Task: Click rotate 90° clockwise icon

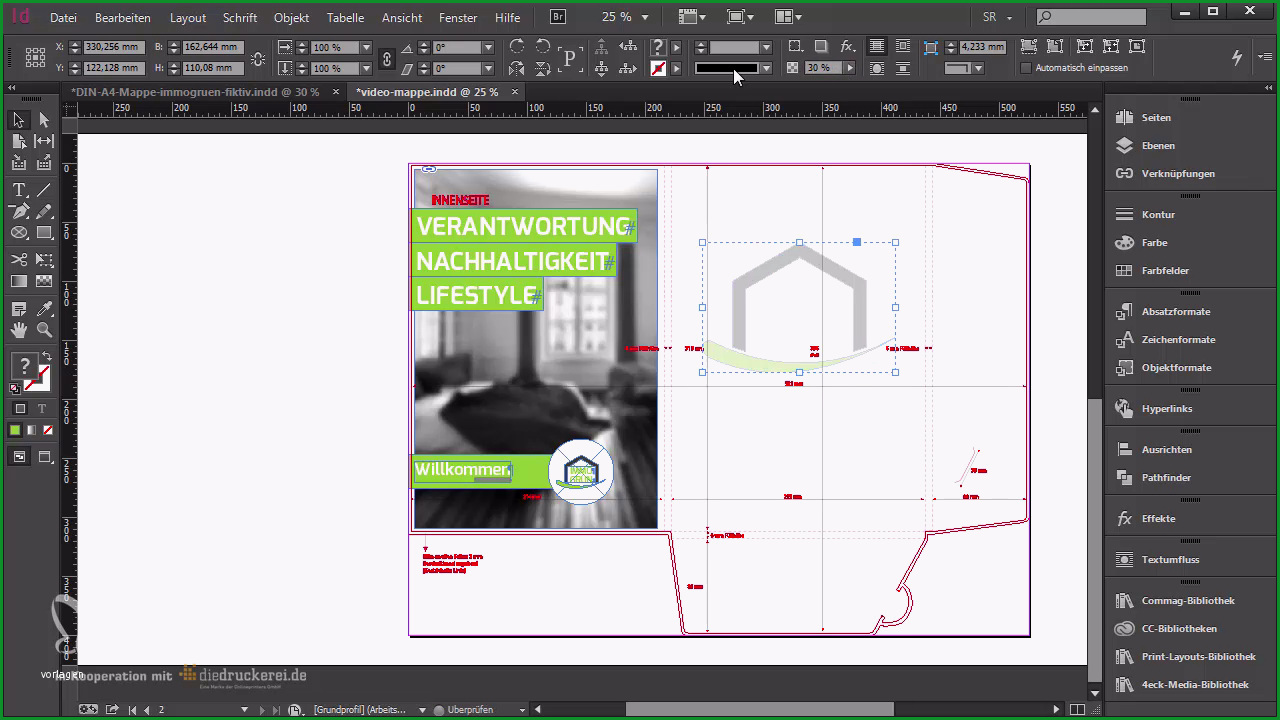Action: [x=517, y=47]
